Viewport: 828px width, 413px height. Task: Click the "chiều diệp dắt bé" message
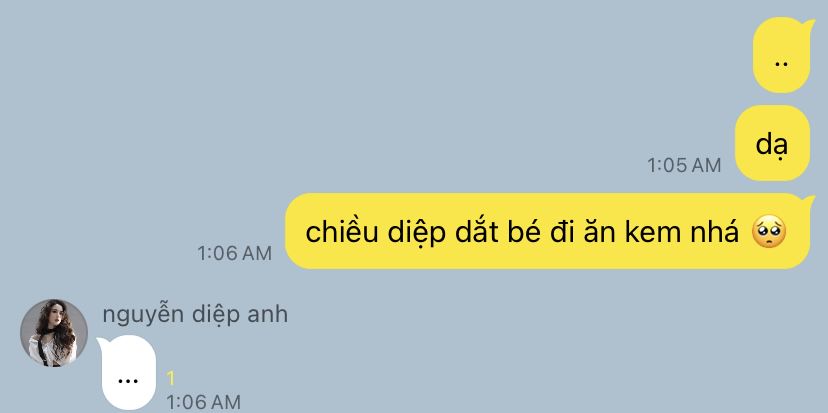coord(549,231)
